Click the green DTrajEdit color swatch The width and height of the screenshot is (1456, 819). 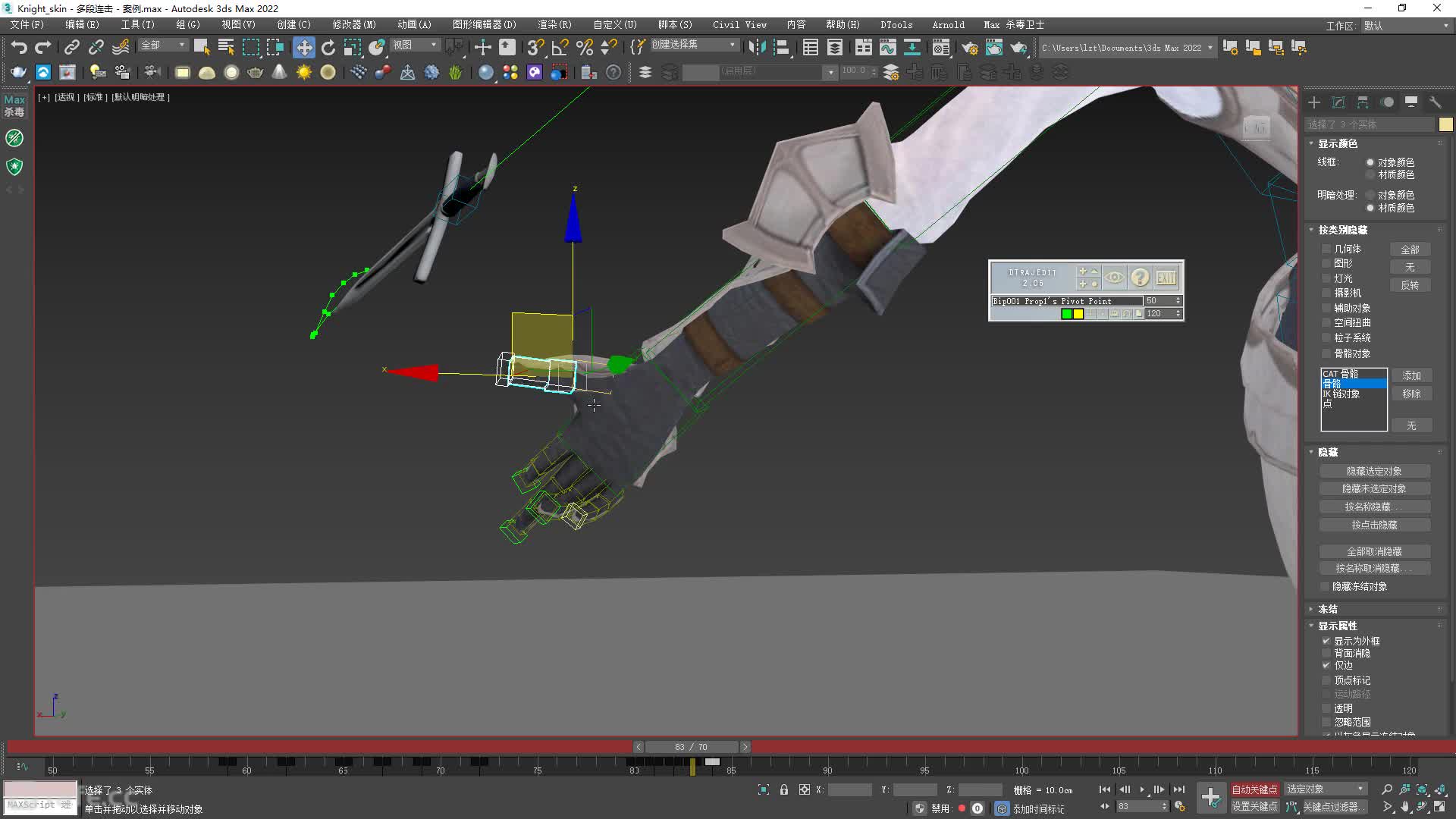tap(1067, 314)
